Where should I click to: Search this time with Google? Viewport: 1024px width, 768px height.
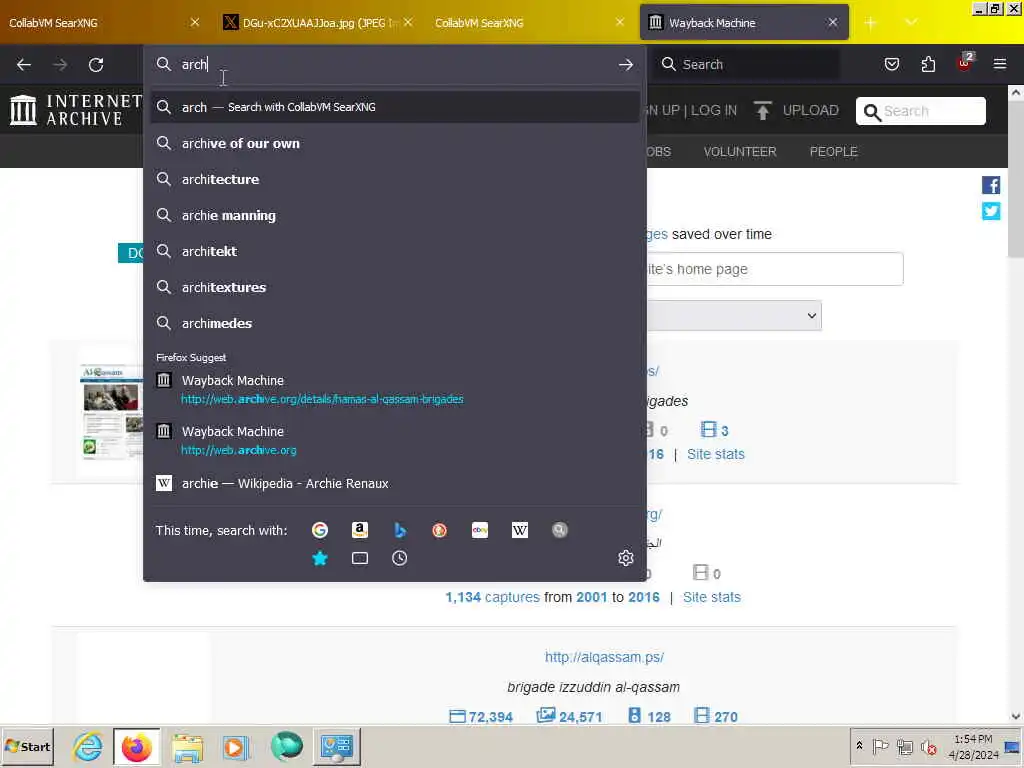(x=320, y=530)
